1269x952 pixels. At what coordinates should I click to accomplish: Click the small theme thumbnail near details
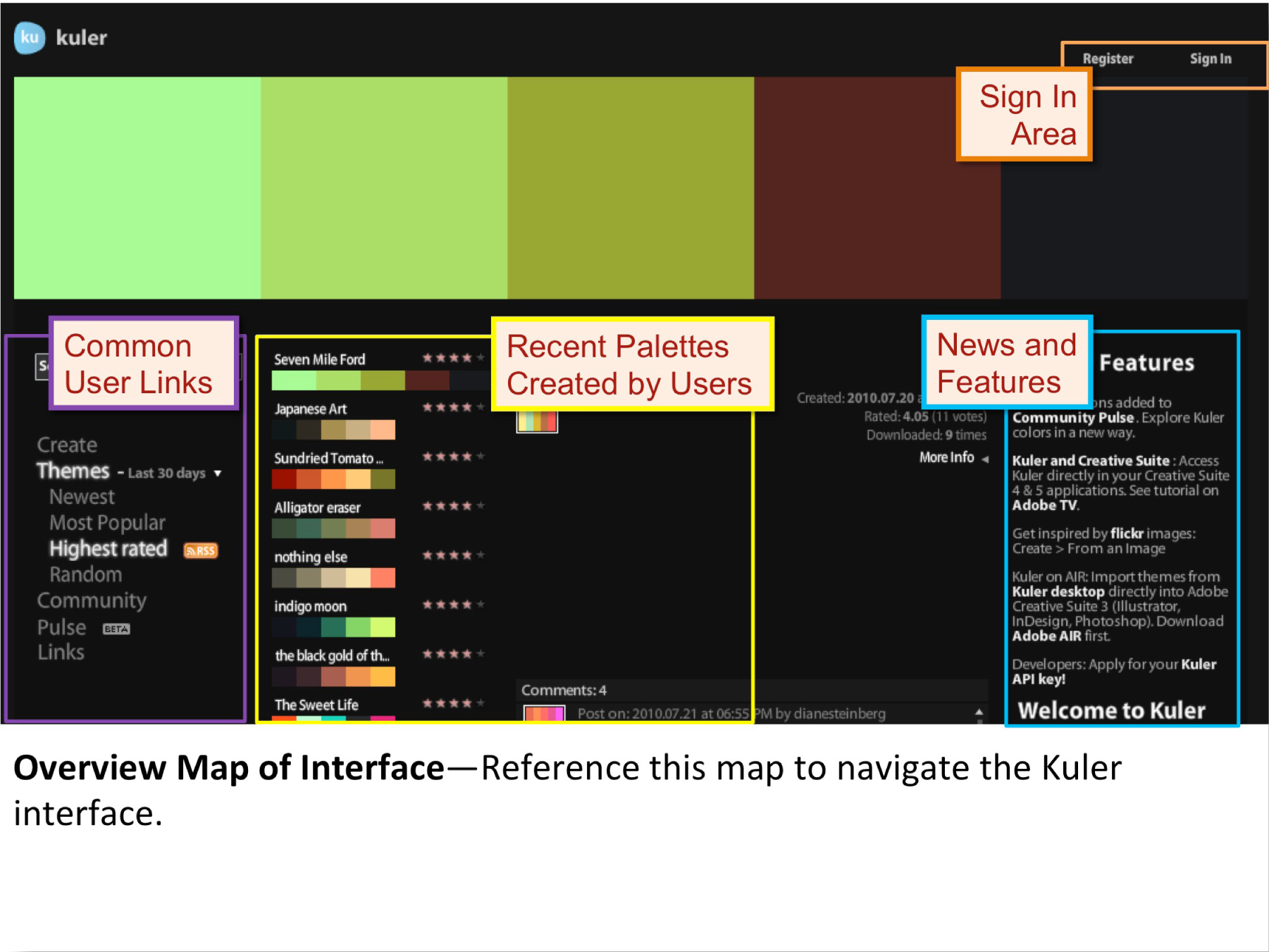[537, 421]
